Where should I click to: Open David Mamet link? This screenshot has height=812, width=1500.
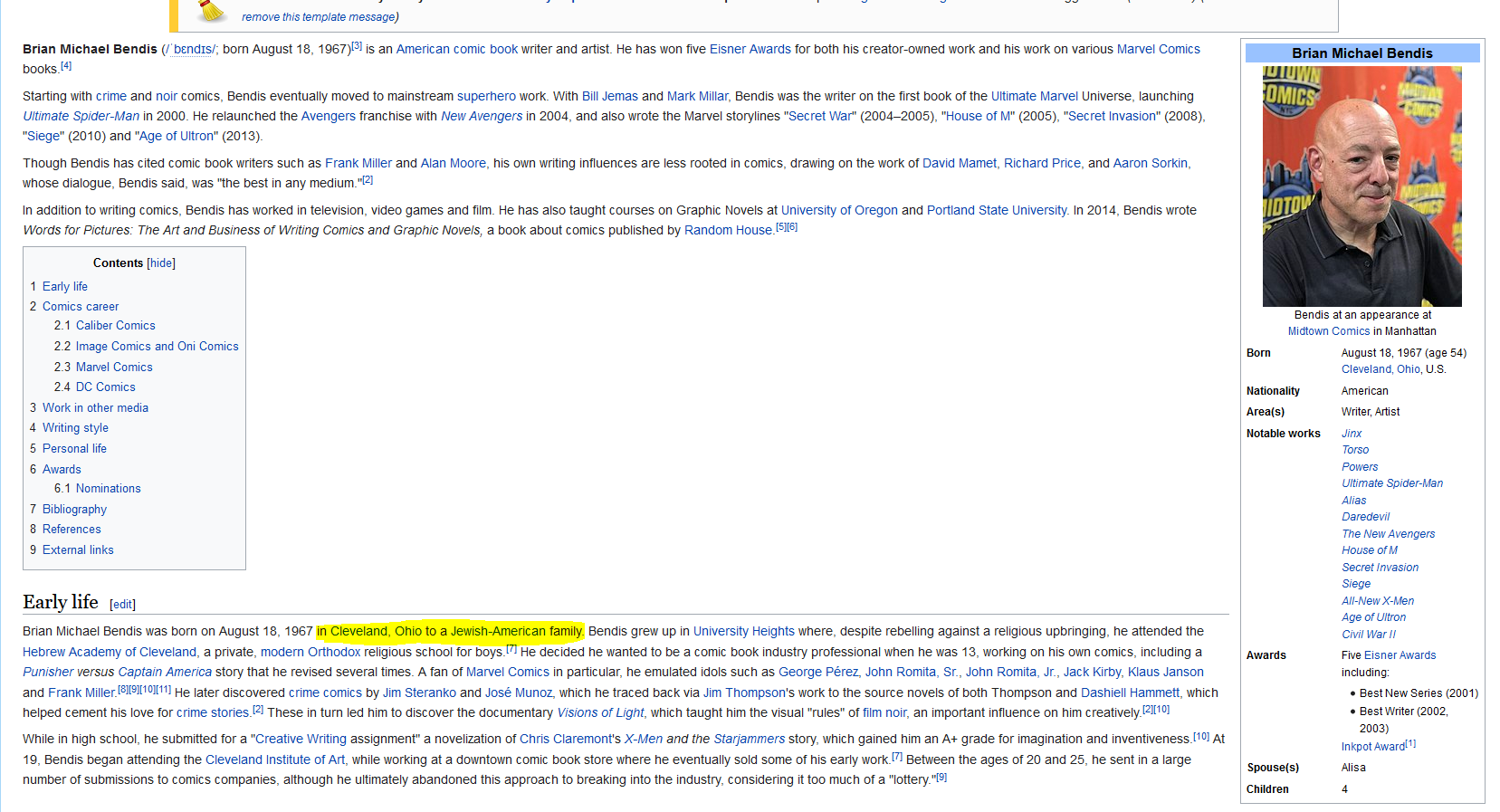pyautogui.click(x=960, y=164)
